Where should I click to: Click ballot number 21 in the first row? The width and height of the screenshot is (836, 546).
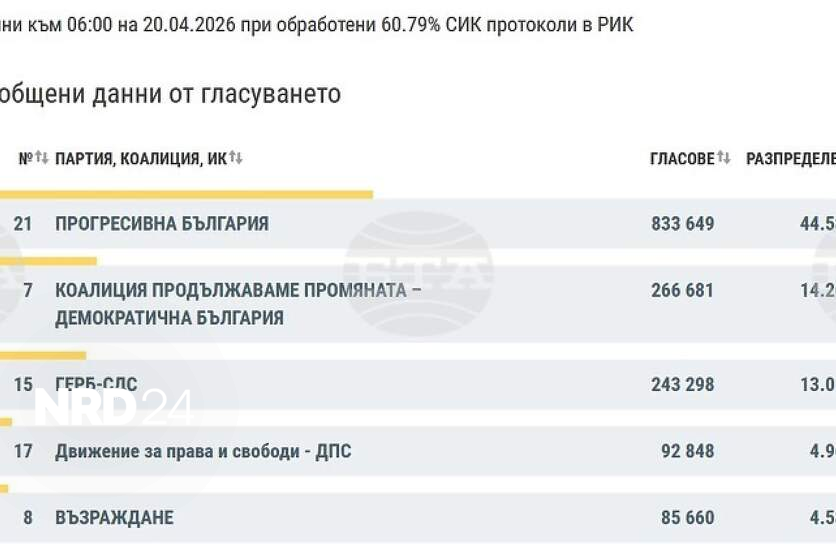pyautogui.click(x=23, y=224)
